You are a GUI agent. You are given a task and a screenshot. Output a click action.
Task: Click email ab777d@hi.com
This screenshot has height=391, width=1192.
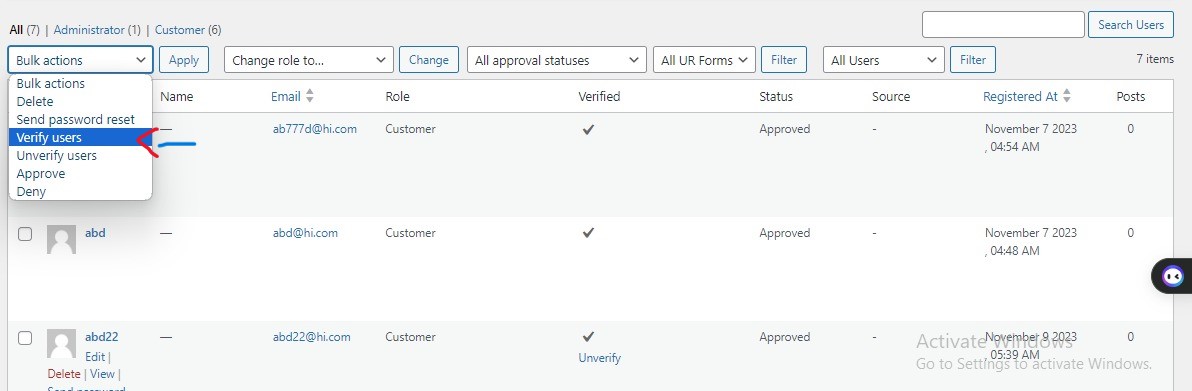tap(315, 129)
